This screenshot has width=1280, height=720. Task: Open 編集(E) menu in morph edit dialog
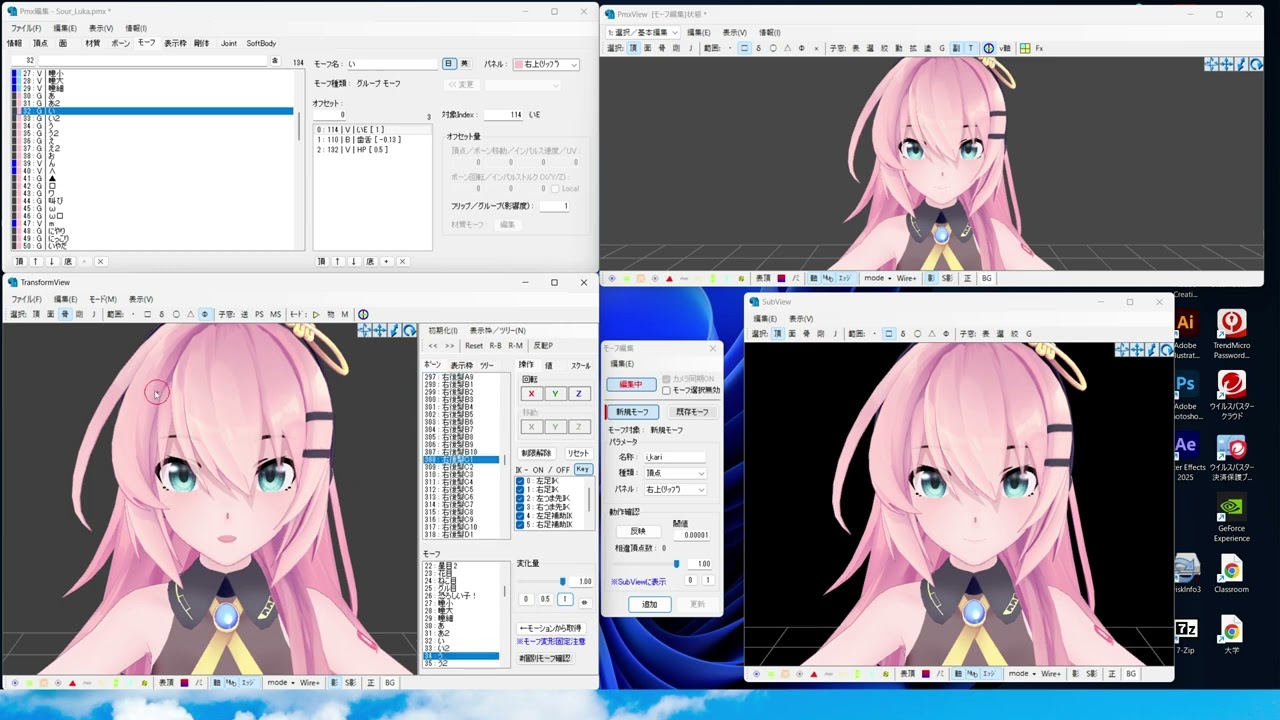(x=622, y=364)
